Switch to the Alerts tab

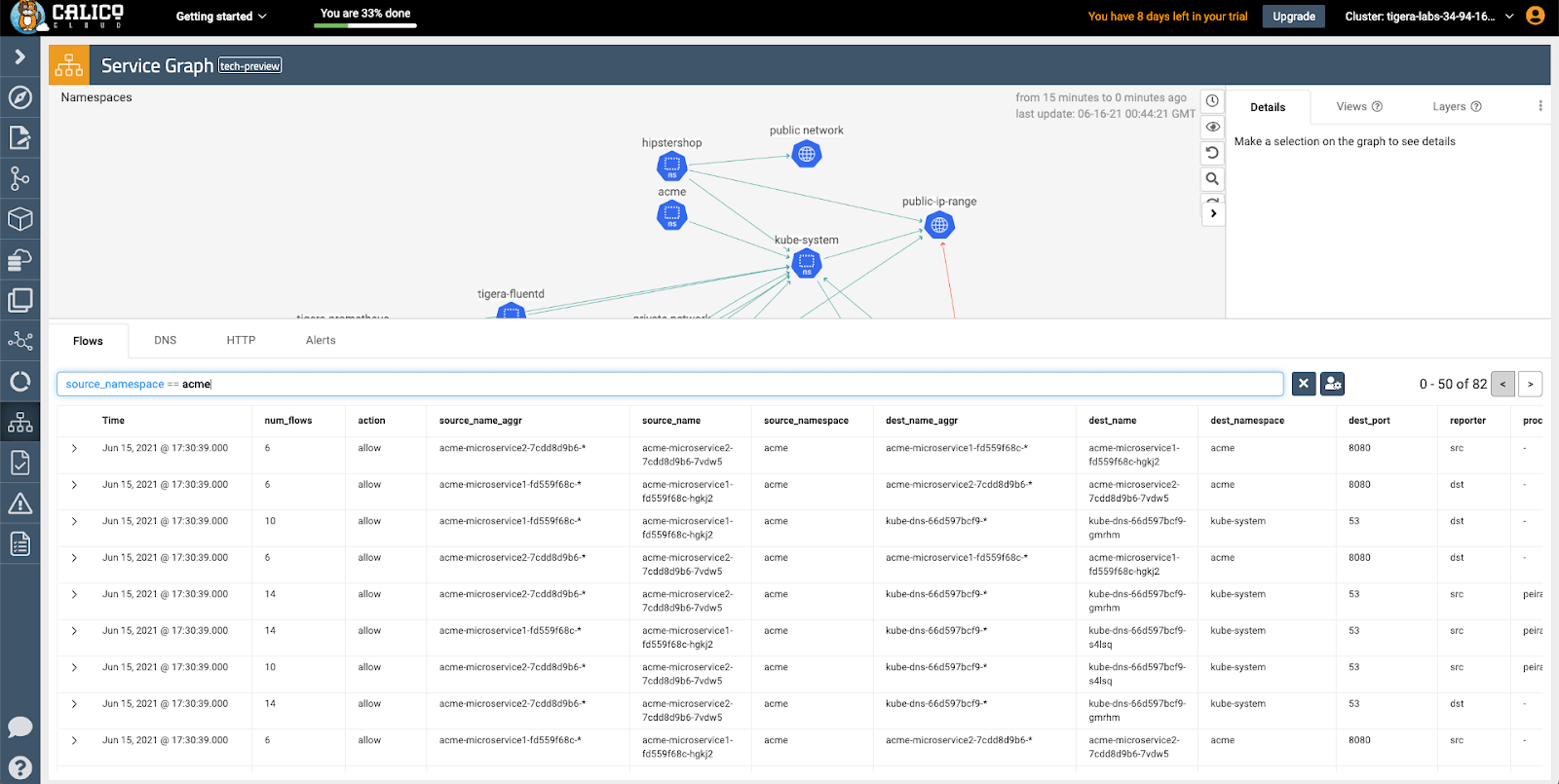321,341
